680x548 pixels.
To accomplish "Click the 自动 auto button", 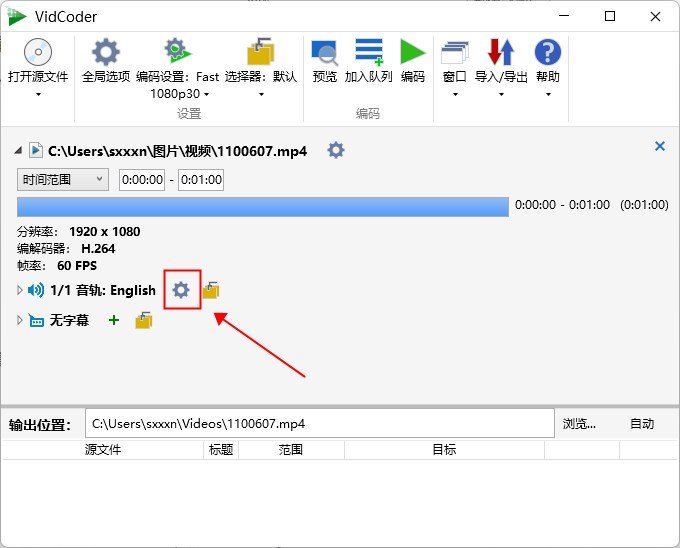I will [x=641, y=424].
